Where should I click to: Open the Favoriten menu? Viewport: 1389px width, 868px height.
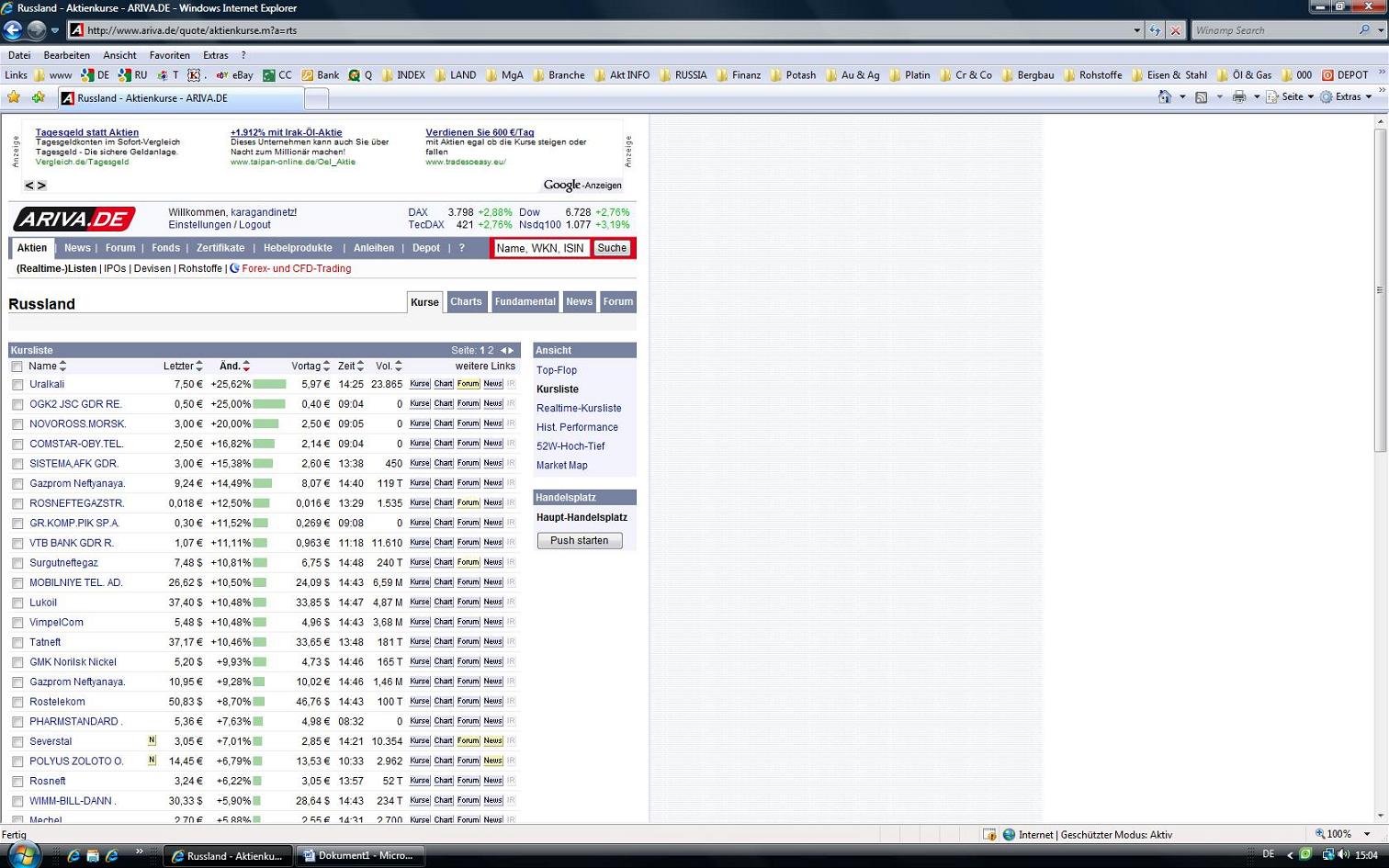pos(169,55)
